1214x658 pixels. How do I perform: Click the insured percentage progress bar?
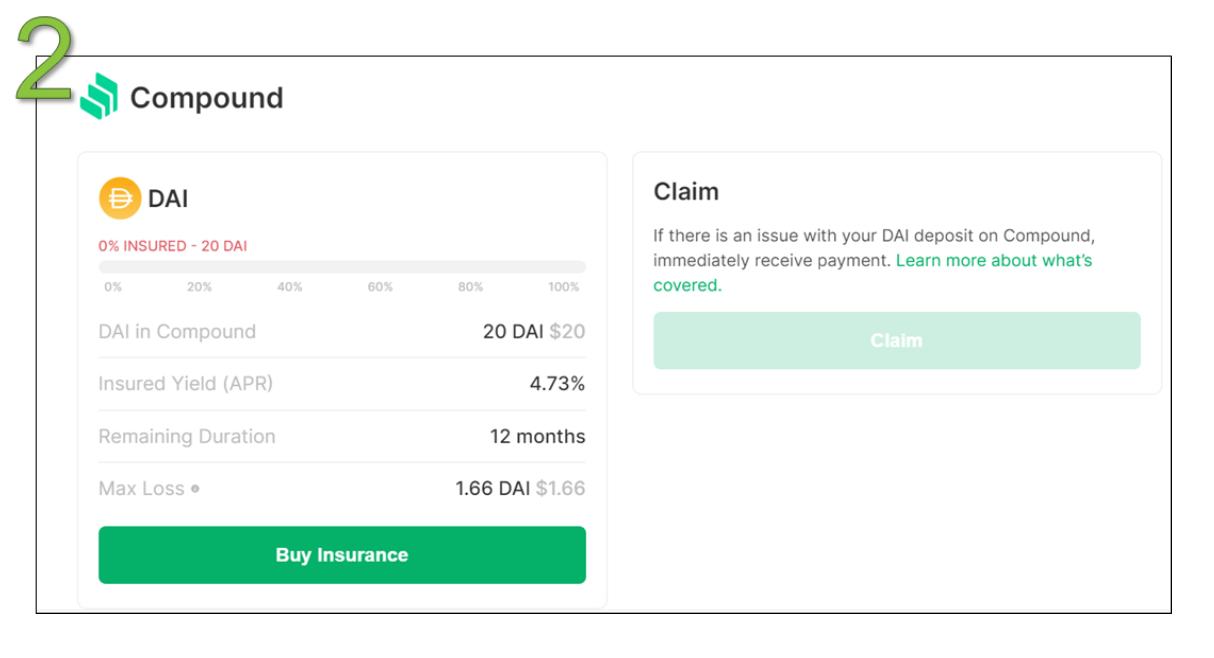click(342, 267)
